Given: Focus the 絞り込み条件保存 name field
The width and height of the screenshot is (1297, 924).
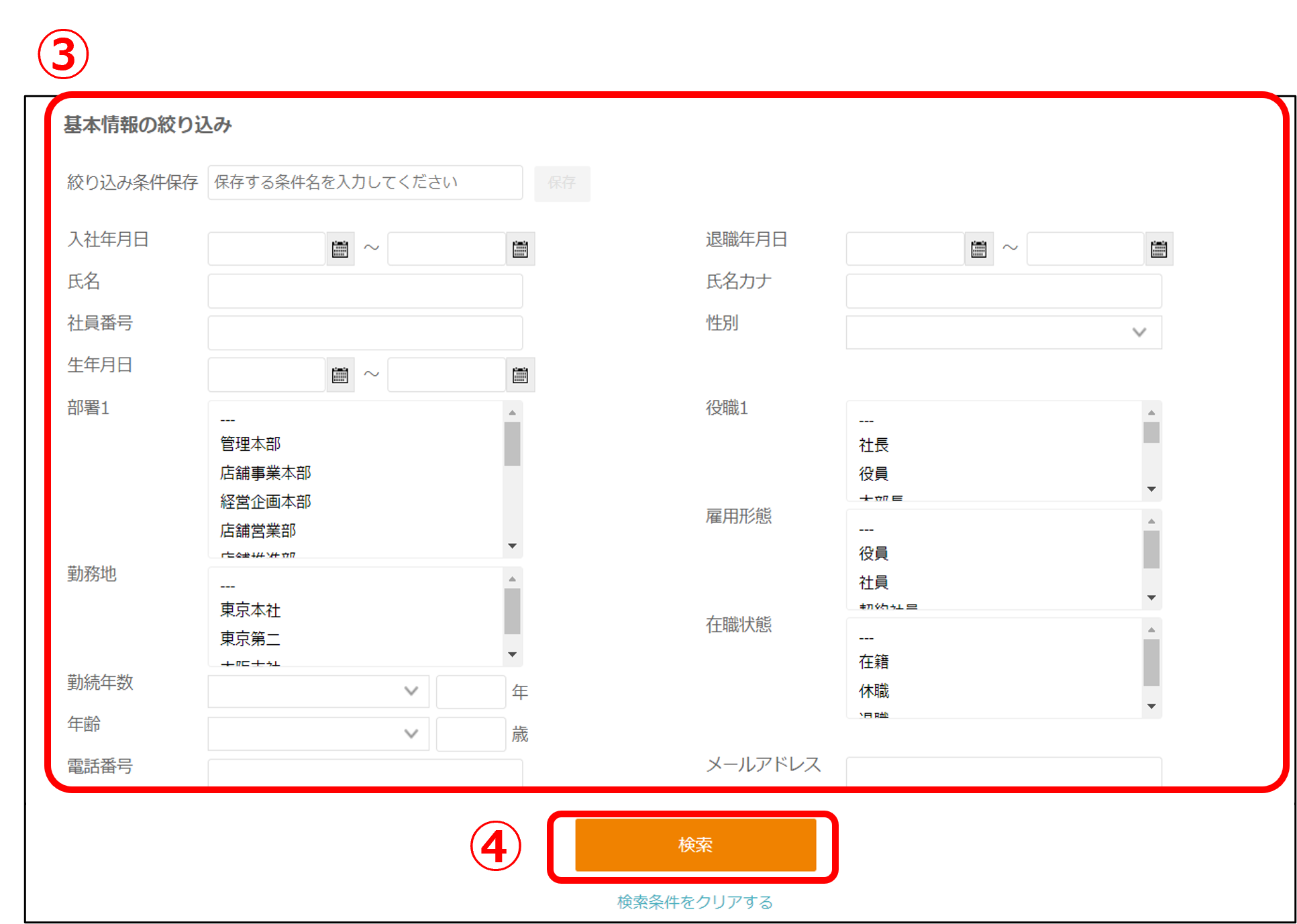Looking at the screenshot, I should click(365, 183).
